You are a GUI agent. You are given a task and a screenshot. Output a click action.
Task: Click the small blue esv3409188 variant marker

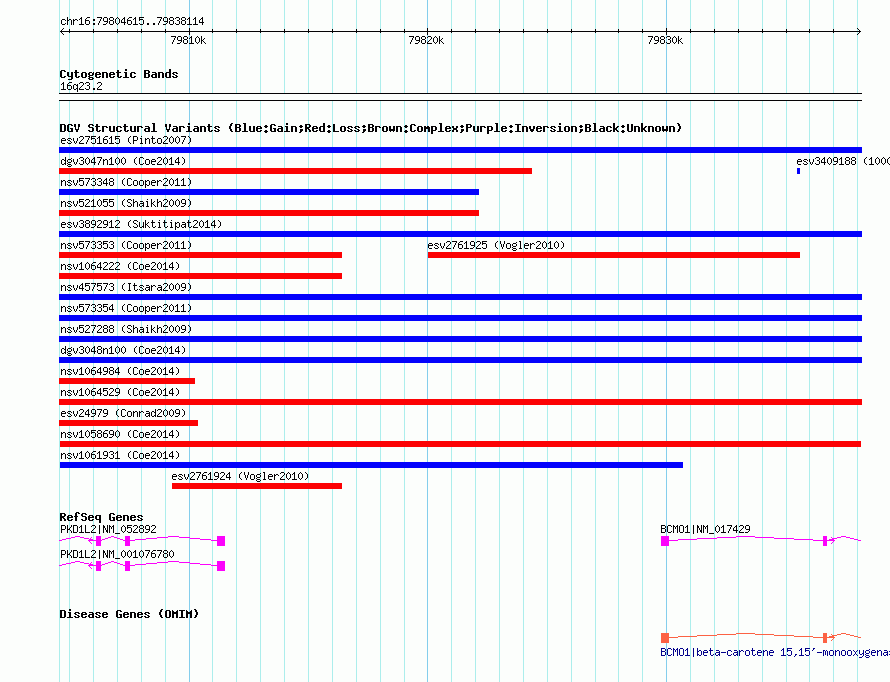(799, 171)
